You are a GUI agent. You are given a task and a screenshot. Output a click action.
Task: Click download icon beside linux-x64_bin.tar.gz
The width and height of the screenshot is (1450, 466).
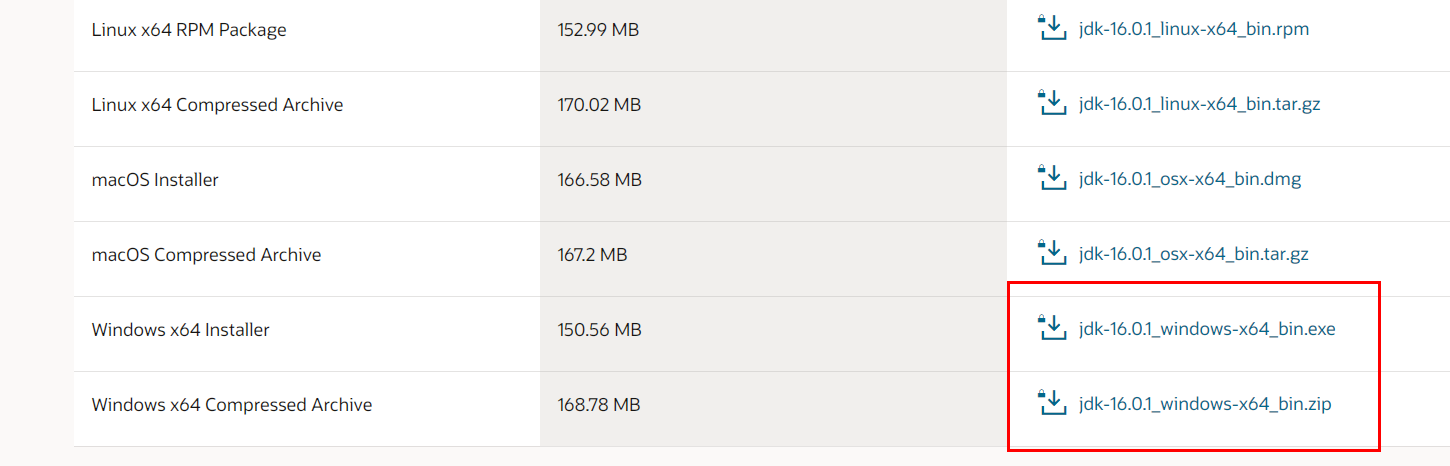pyautogui.click(x=1053, y=103)
